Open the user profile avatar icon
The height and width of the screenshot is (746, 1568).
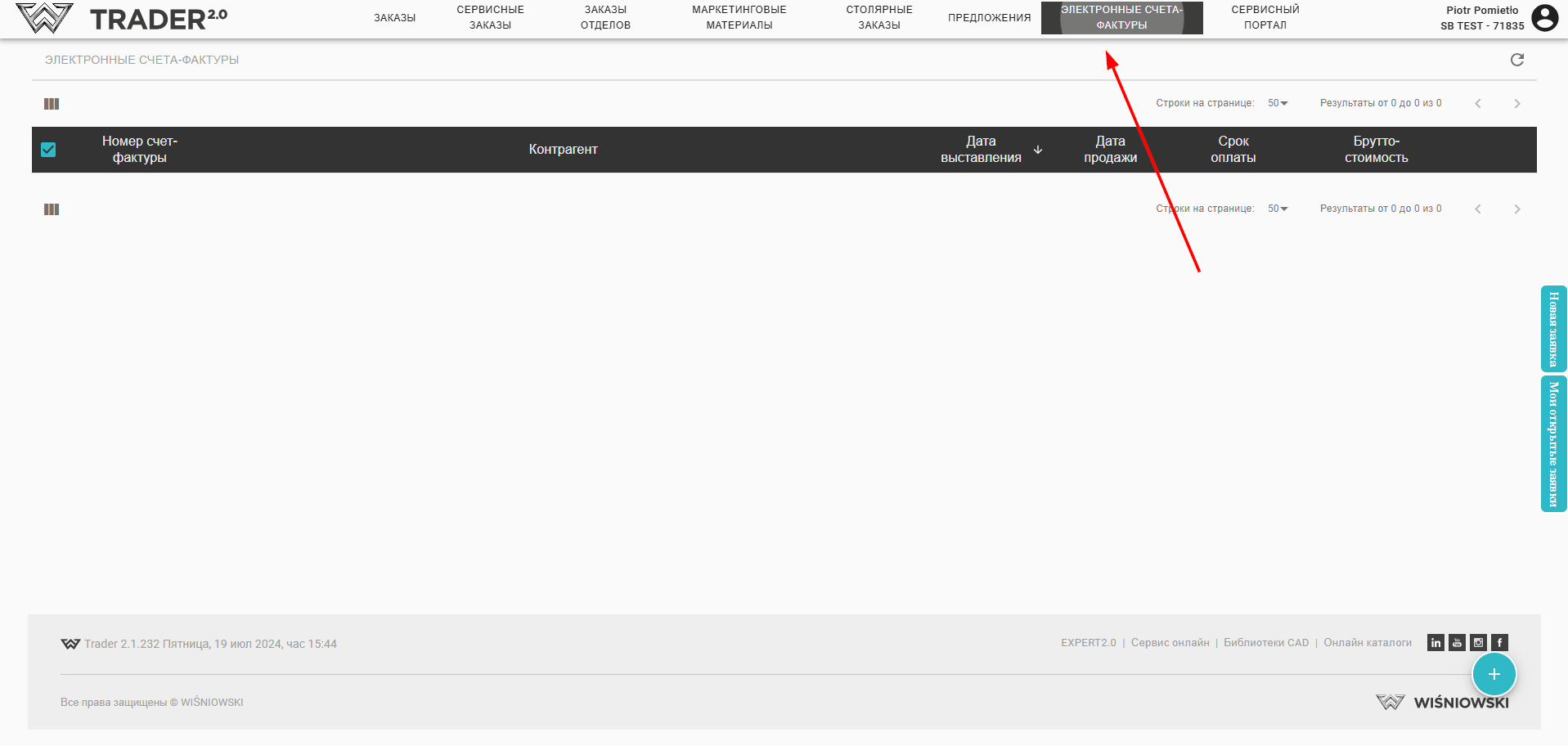click(1544, 18)
